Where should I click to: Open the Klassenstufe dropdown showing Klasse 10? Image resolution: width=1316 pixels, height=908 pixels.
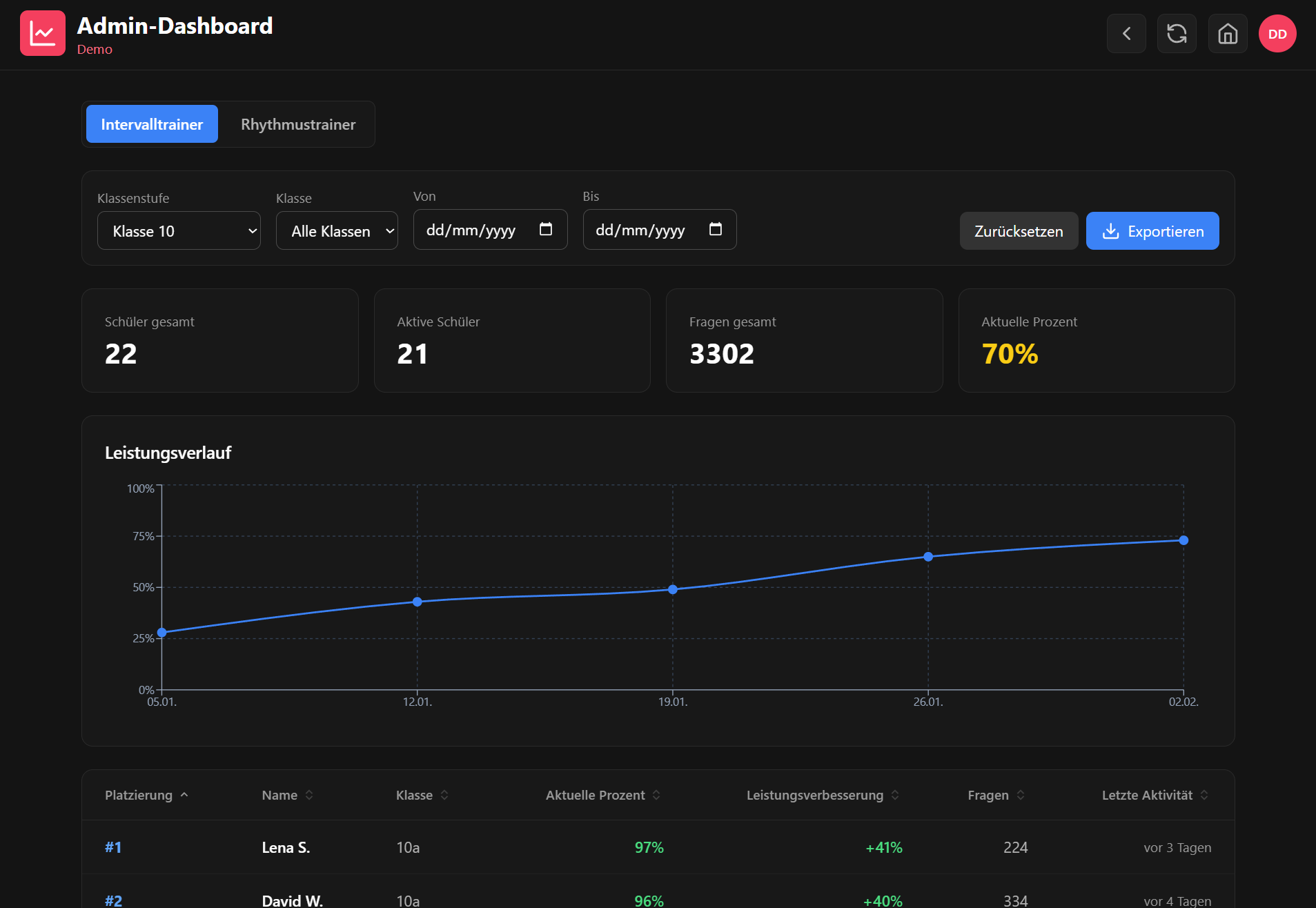pos(179,230)
